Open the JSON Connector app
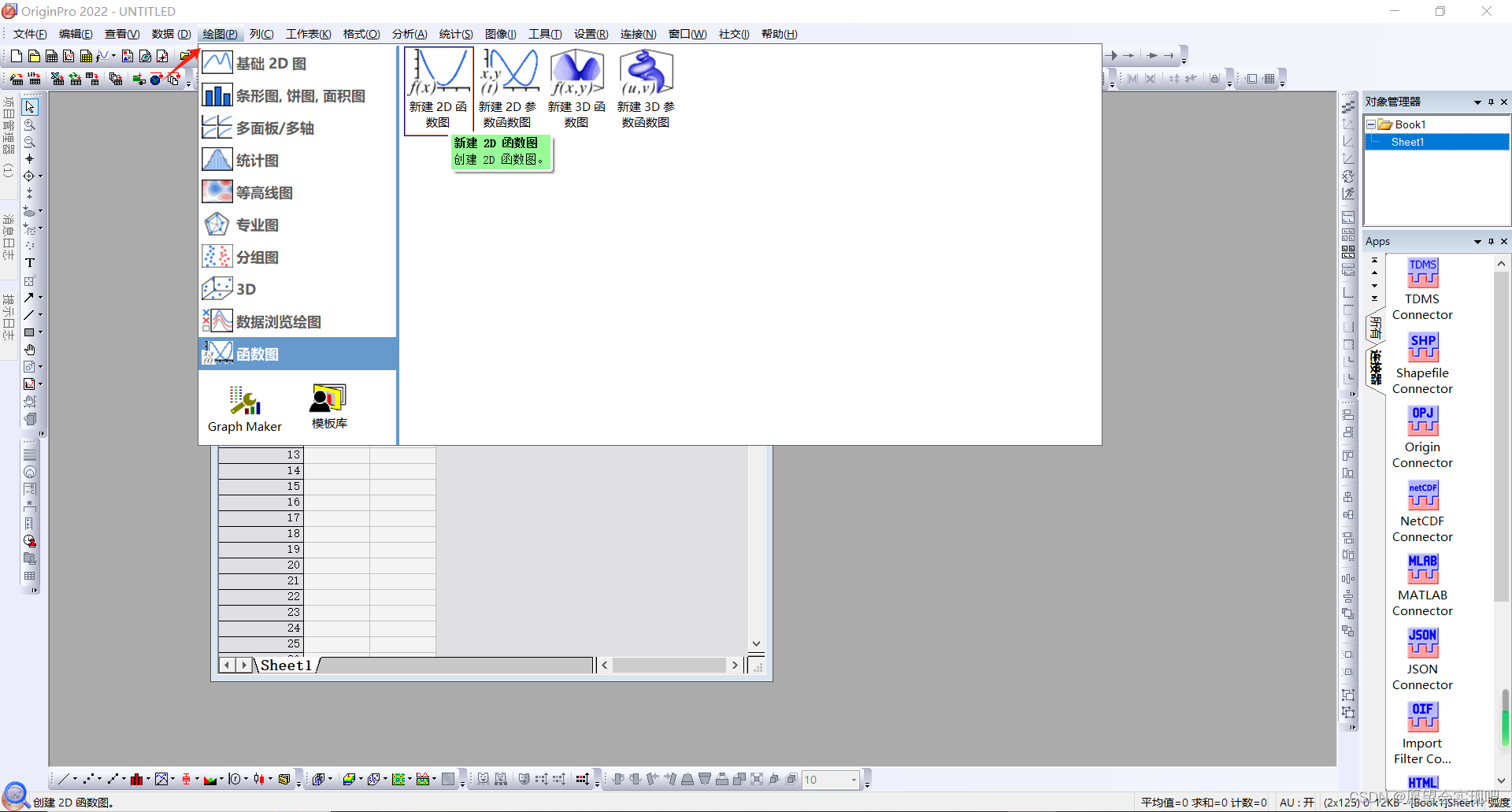Image resolution: width=1512 pixels, height=812 pixels. click(1422, 660)
